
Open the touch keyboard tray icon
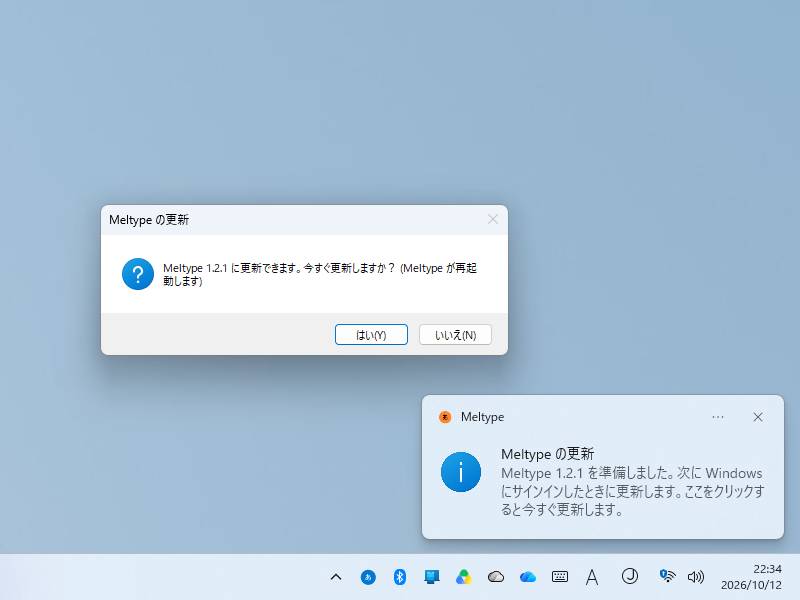560,577
